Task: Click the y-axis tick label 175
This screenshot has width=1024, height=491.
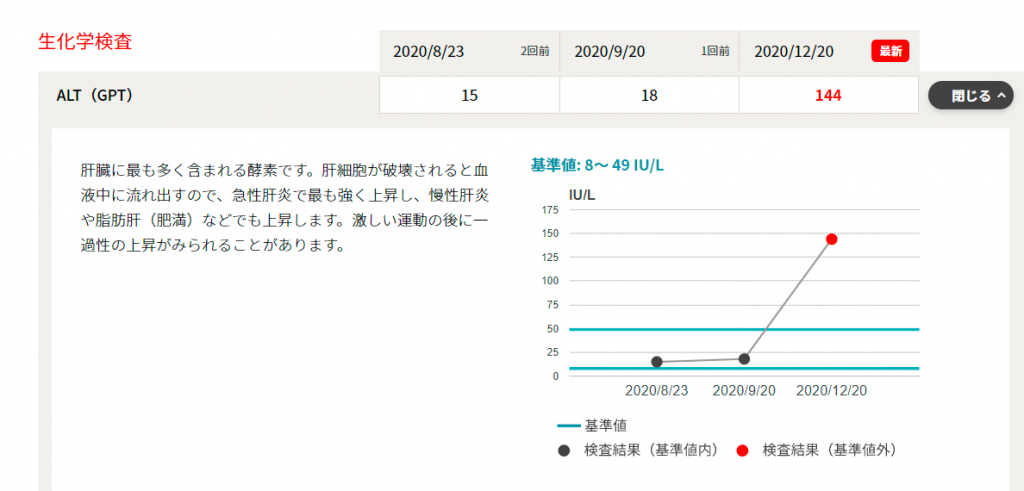Action: pyautogui.click(x=550, y=210)
